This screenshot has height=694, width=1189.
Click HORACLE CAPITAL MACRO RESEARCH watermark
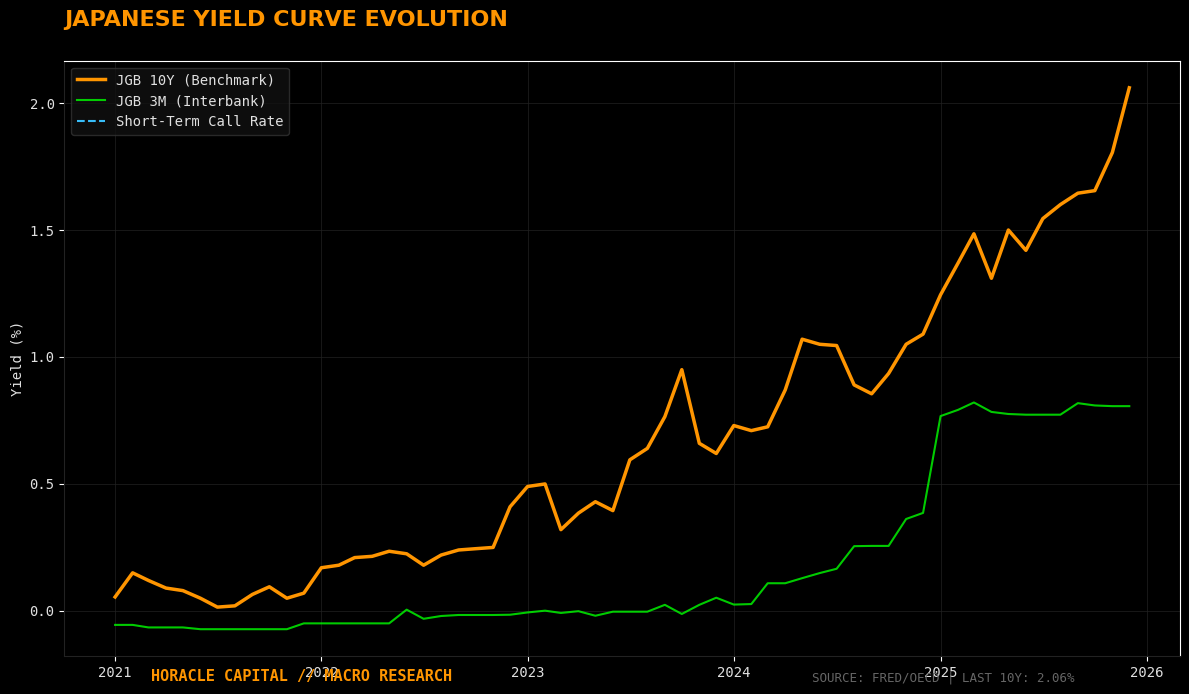(x=300, y=675)
